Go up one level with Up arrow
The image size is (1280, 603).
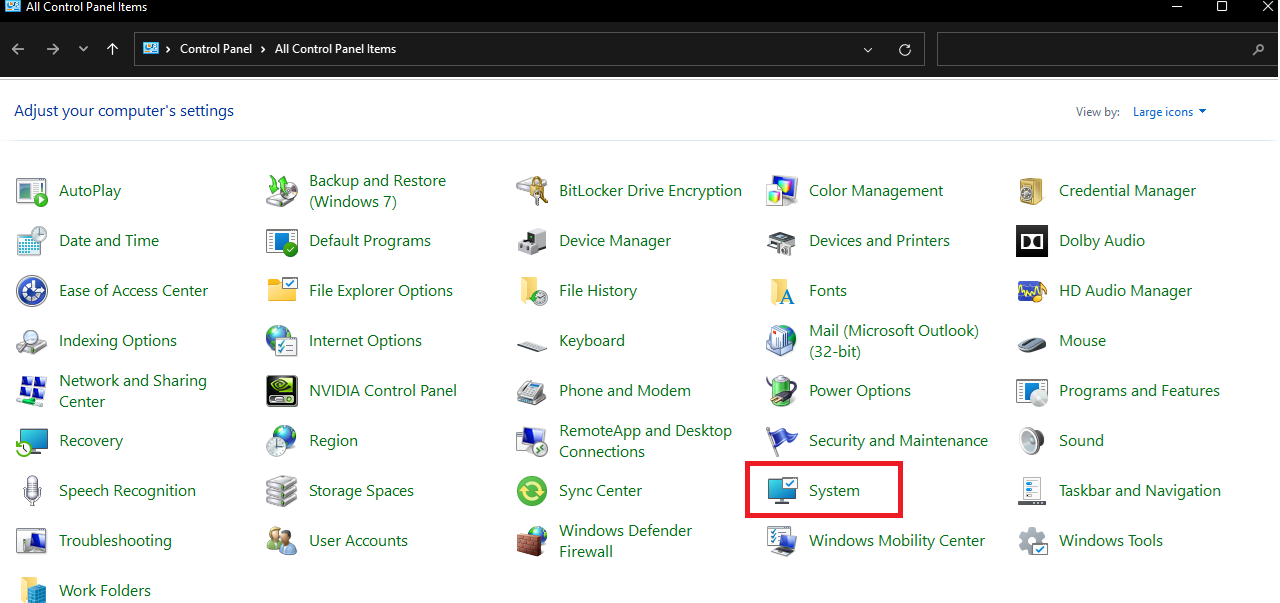pos(112,49)
